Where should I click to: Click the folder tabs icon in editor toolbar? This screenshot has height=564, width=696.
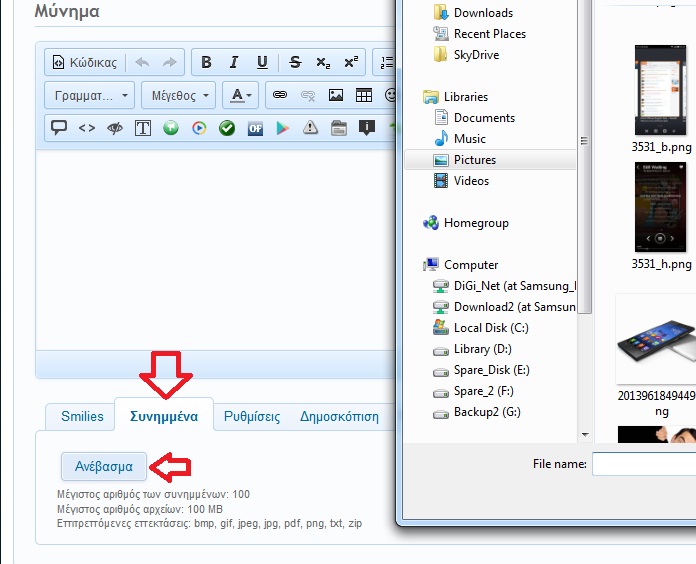click(339, 128)
